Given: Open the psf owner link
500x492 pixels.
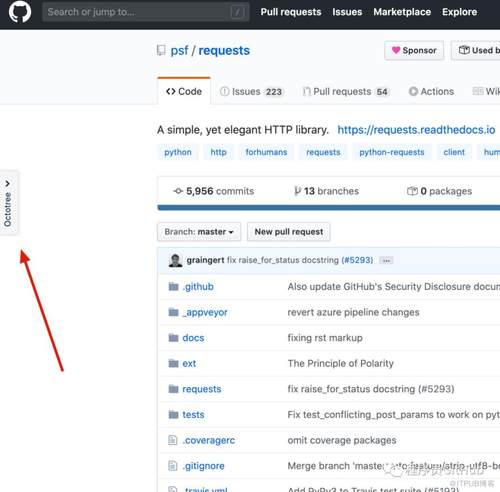Looking at the screenshot, I should pyautogui.click(x=179, y=51).
